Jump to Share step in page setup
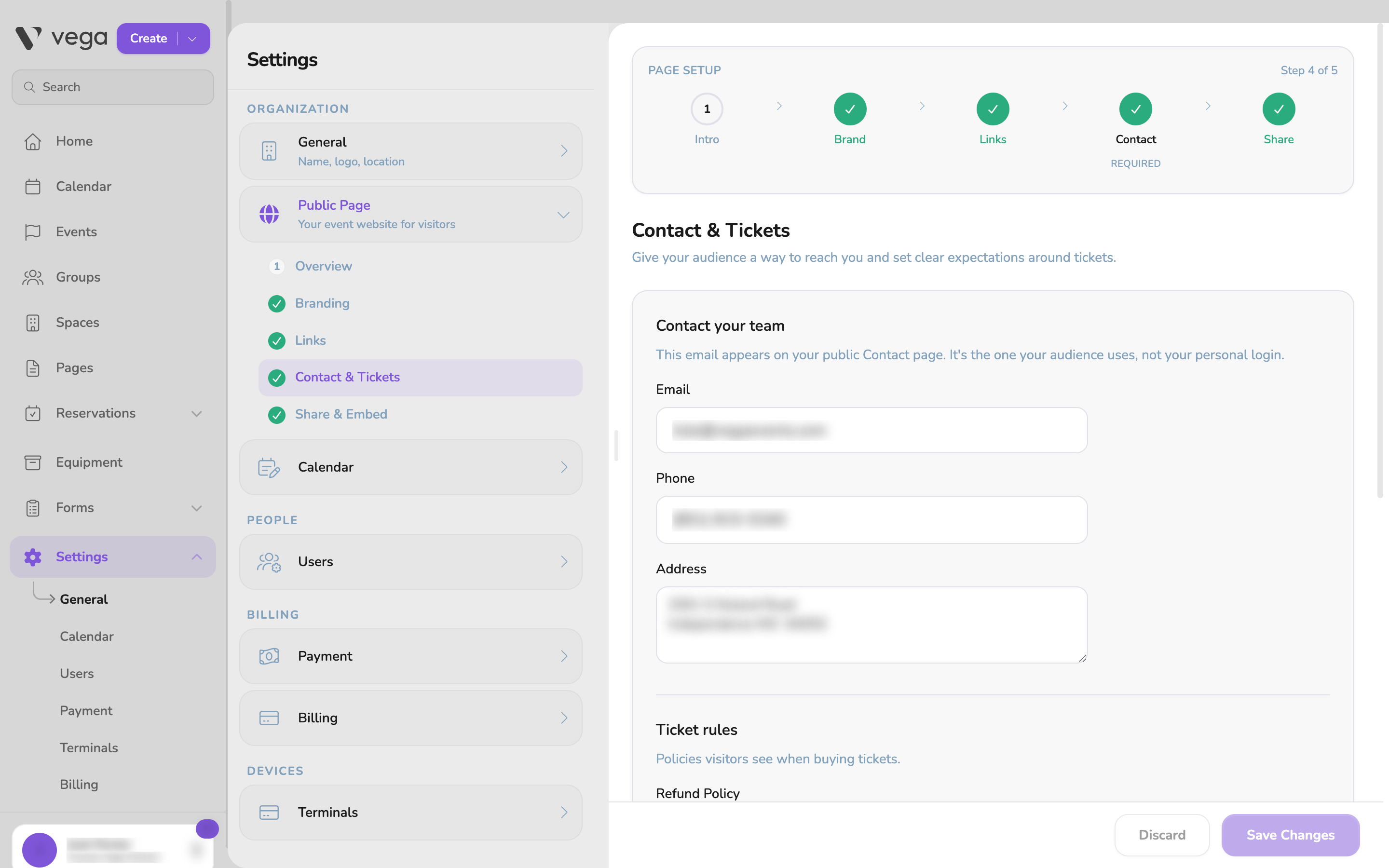1389x868 pixels. (x=1278, y=109)
